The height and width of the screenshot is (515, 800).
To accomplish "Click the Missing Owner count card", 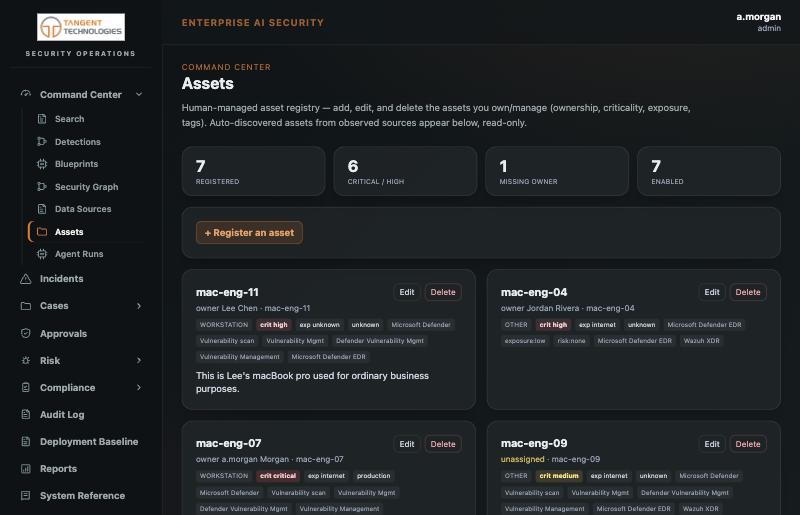I will click(557, 171).
